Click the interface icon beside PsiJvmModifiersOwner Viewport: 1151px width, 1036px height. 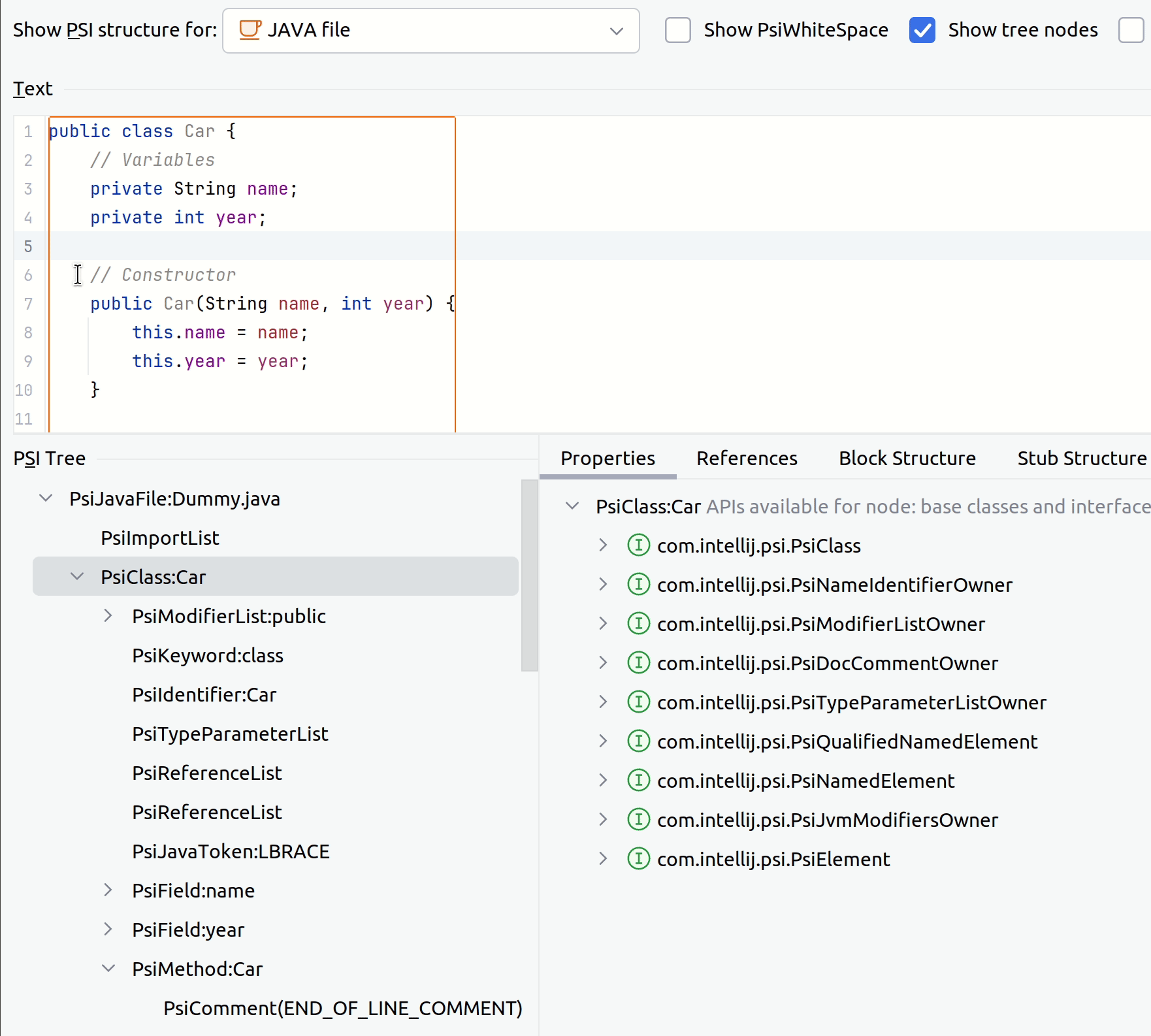coord(638,820)
